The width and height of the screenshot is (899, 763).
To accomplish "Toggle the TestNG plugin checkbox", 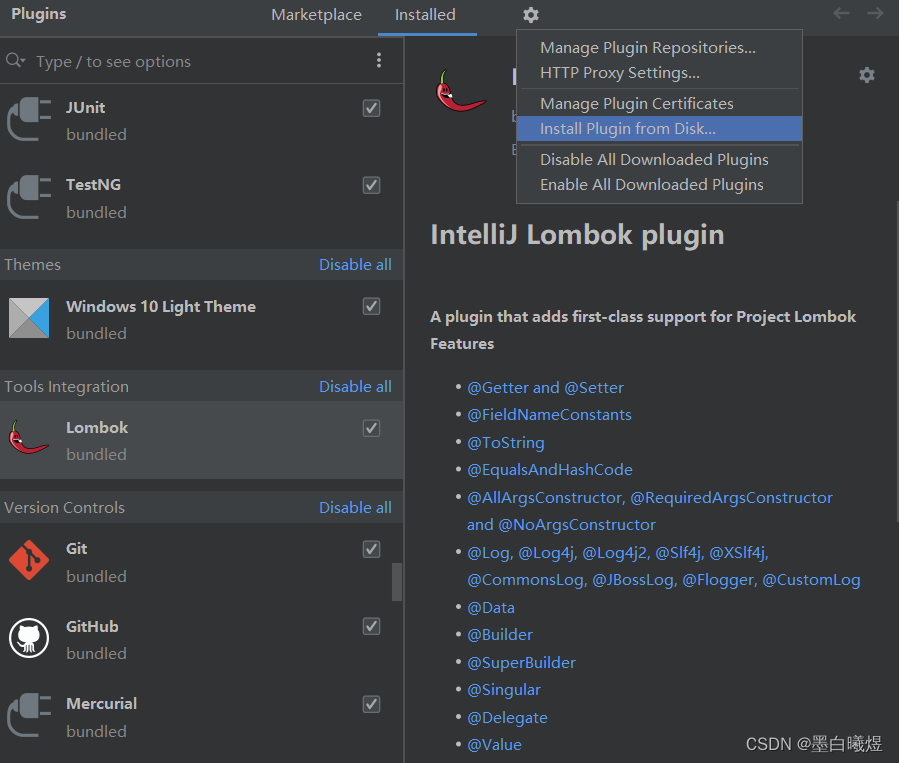I will pyautogui.click(x=372, y=185).
